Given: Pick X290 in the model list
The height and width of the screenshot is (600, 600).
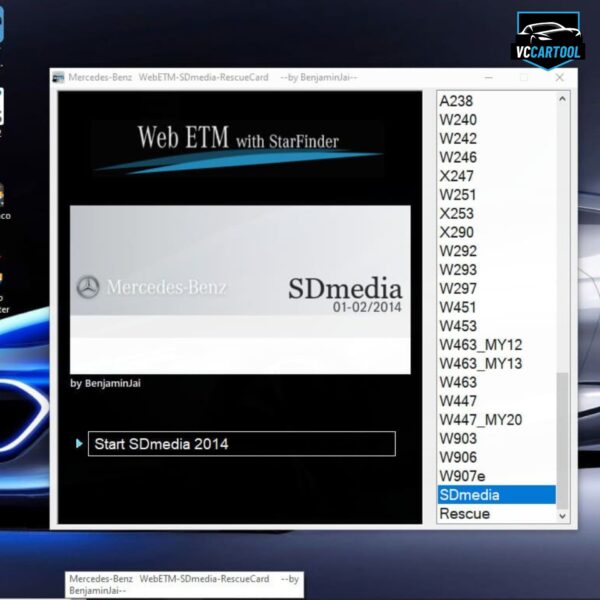Looking at the screenshot, I should 496,233.
